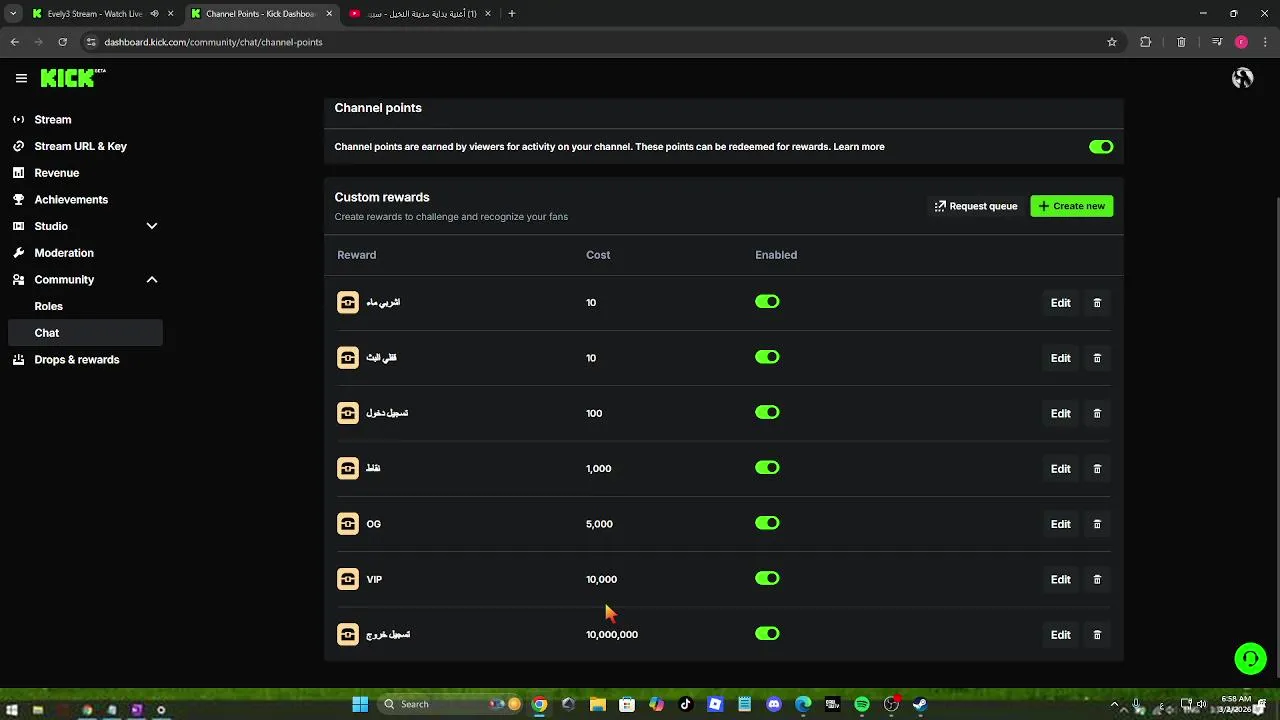Delete the OG reward with its trash icon

1097,524
